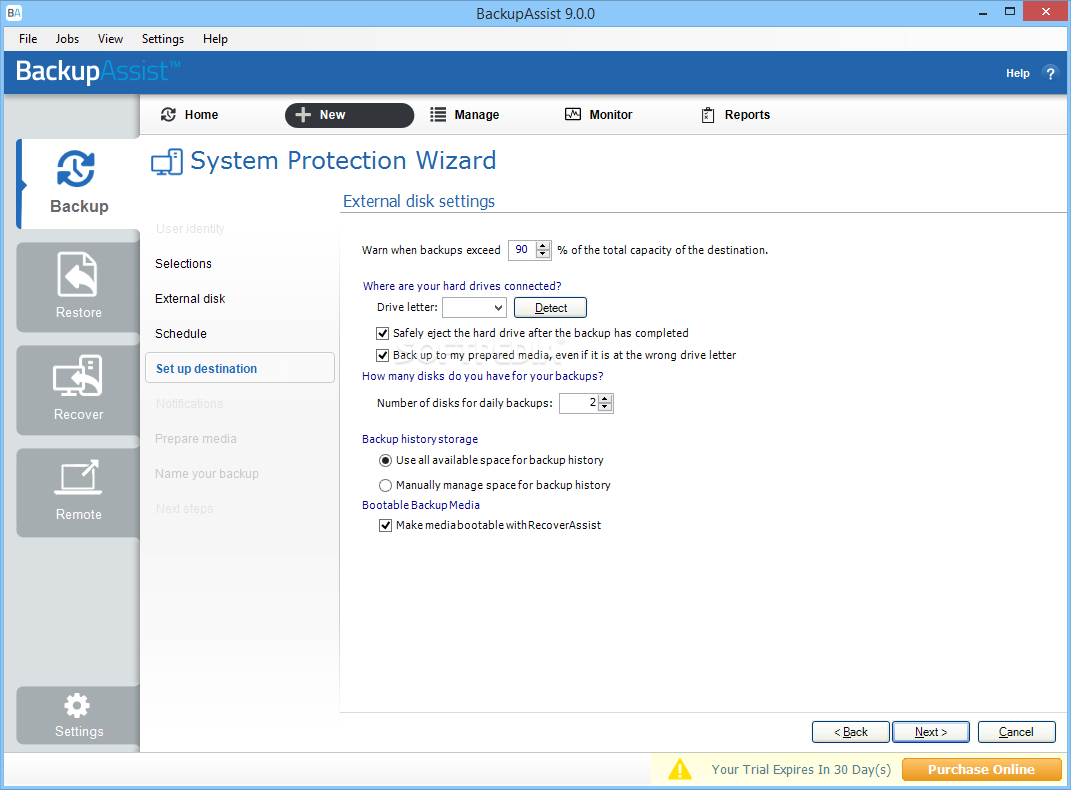Go to the Home tab

(x=189, y=115)
